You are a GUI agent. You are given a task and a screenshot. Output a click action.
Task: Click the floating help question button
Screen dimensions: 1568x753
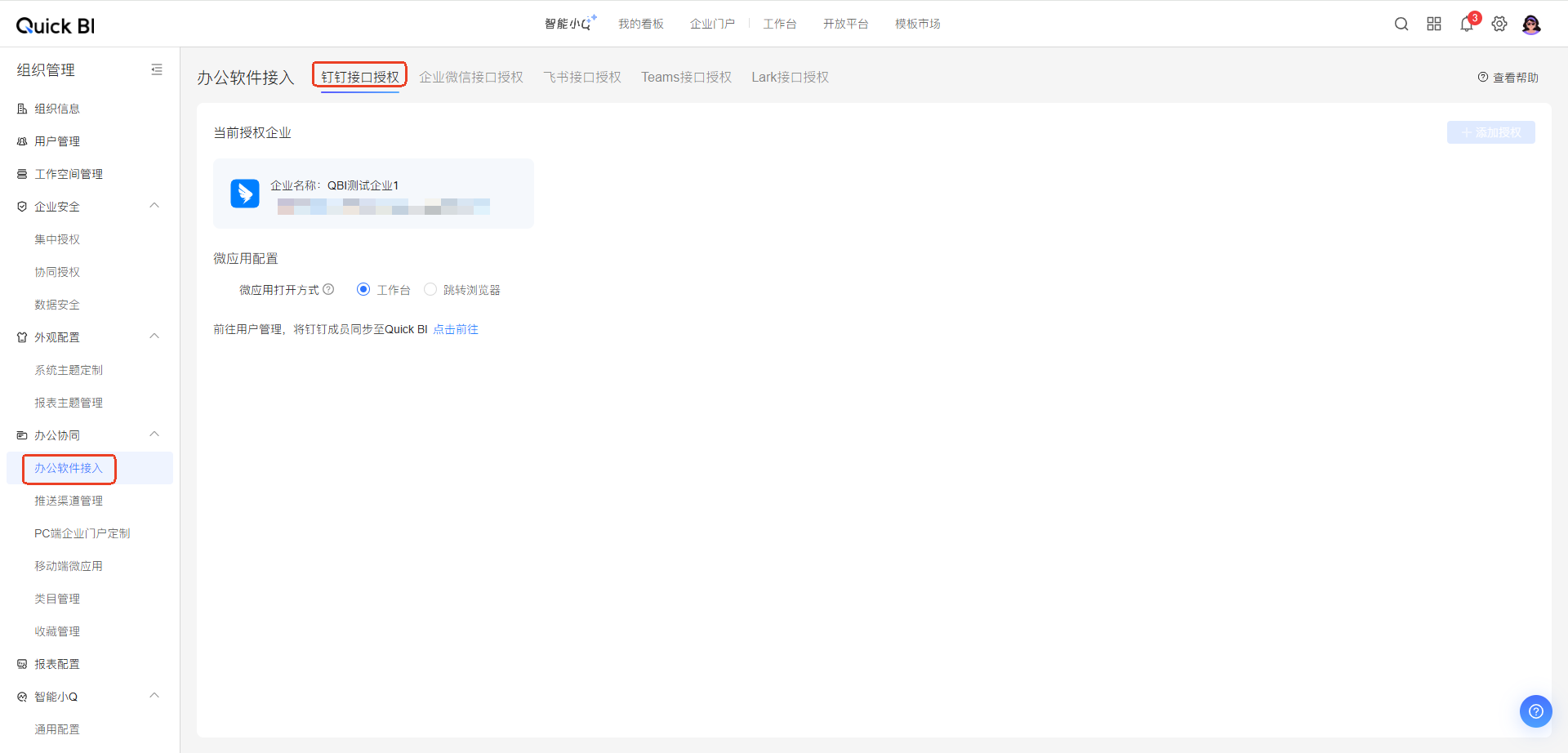click(1535, 711)
